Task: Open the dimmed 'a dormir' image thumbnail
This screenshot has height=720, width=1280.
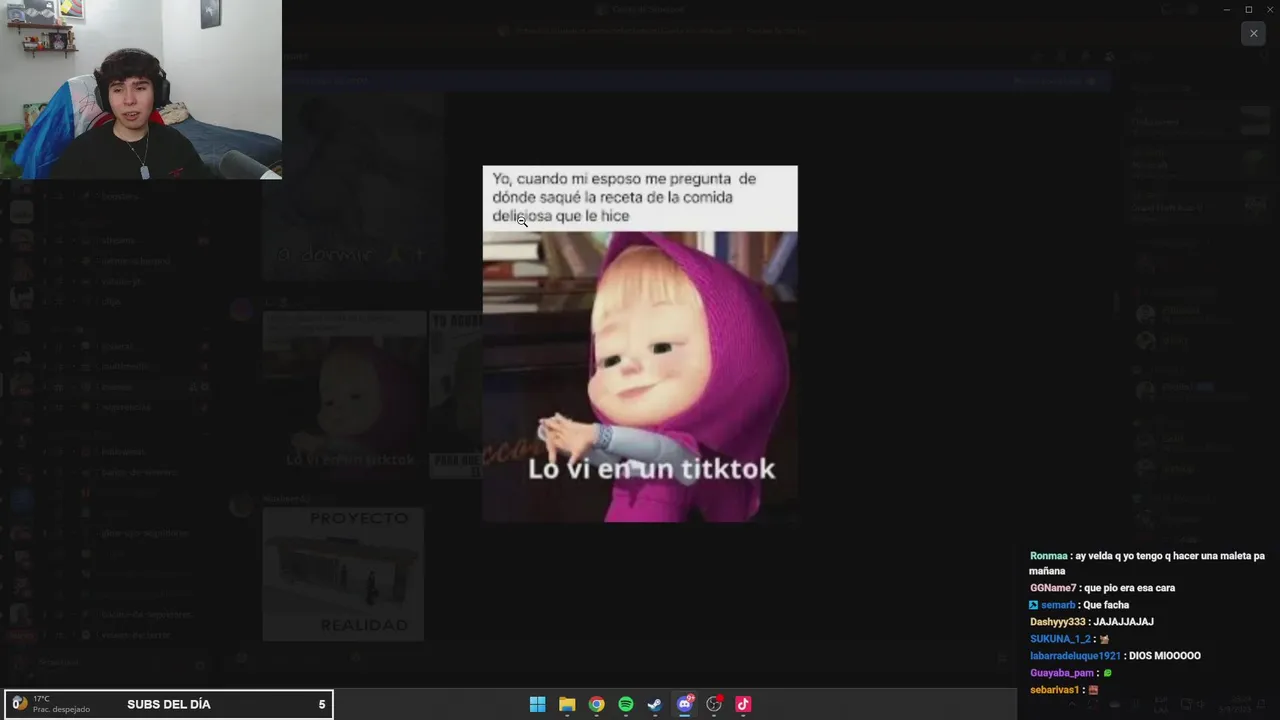Action: (353, 187)
